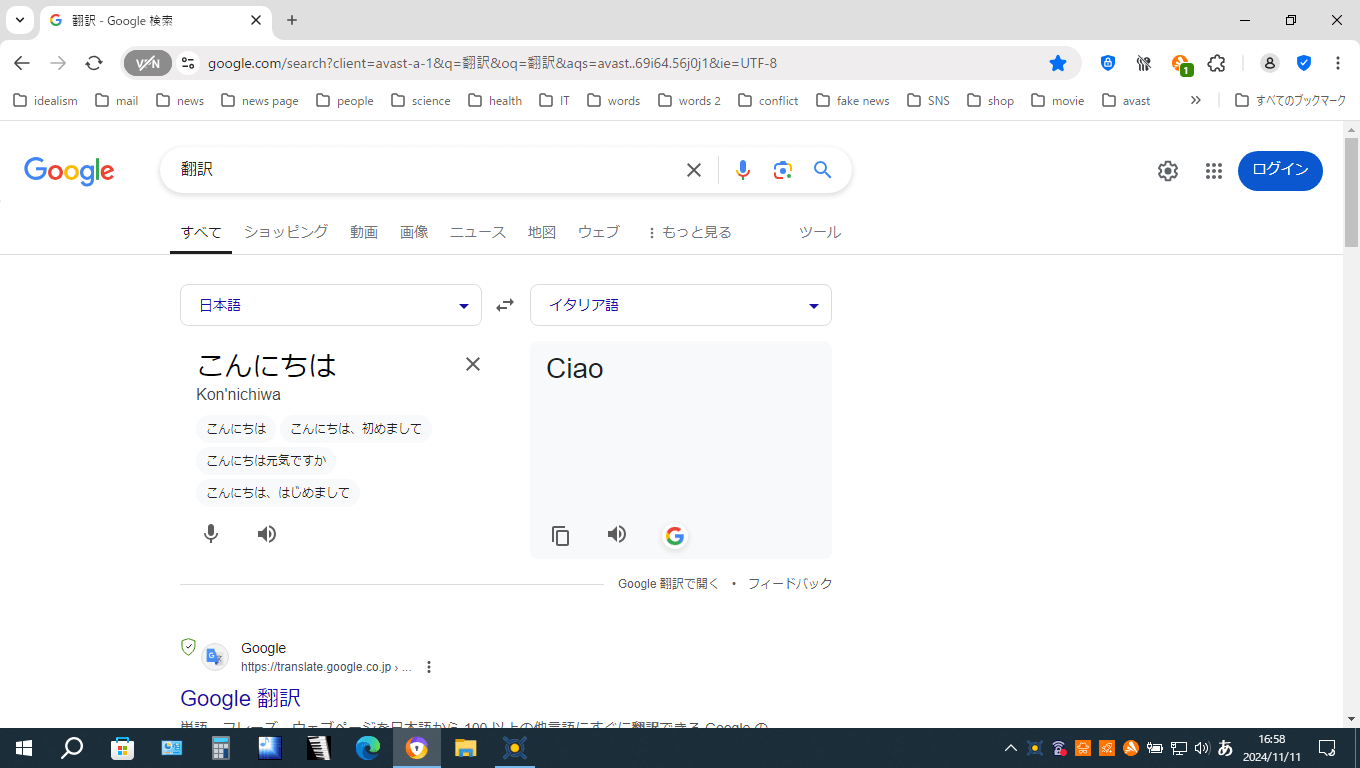The height and width of the screenshot is (768, 1360).
Task: Open the browser profile icon
Action: (x=1270, y=63)
